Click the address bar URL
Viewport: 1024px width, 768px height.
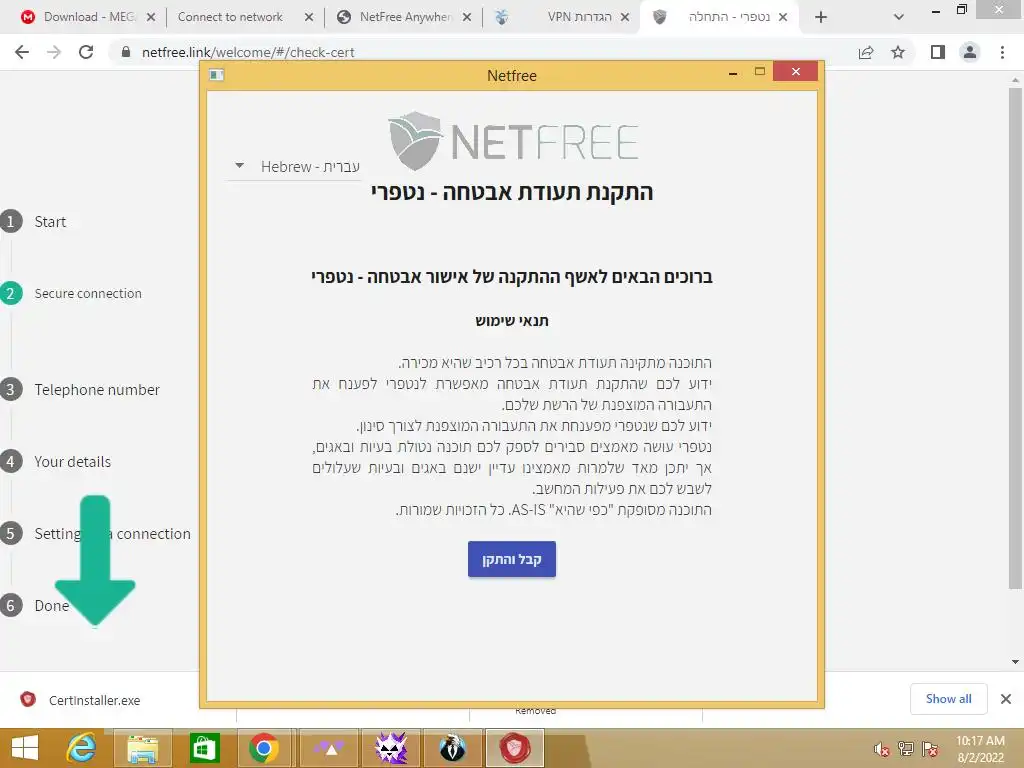point(248,52)
